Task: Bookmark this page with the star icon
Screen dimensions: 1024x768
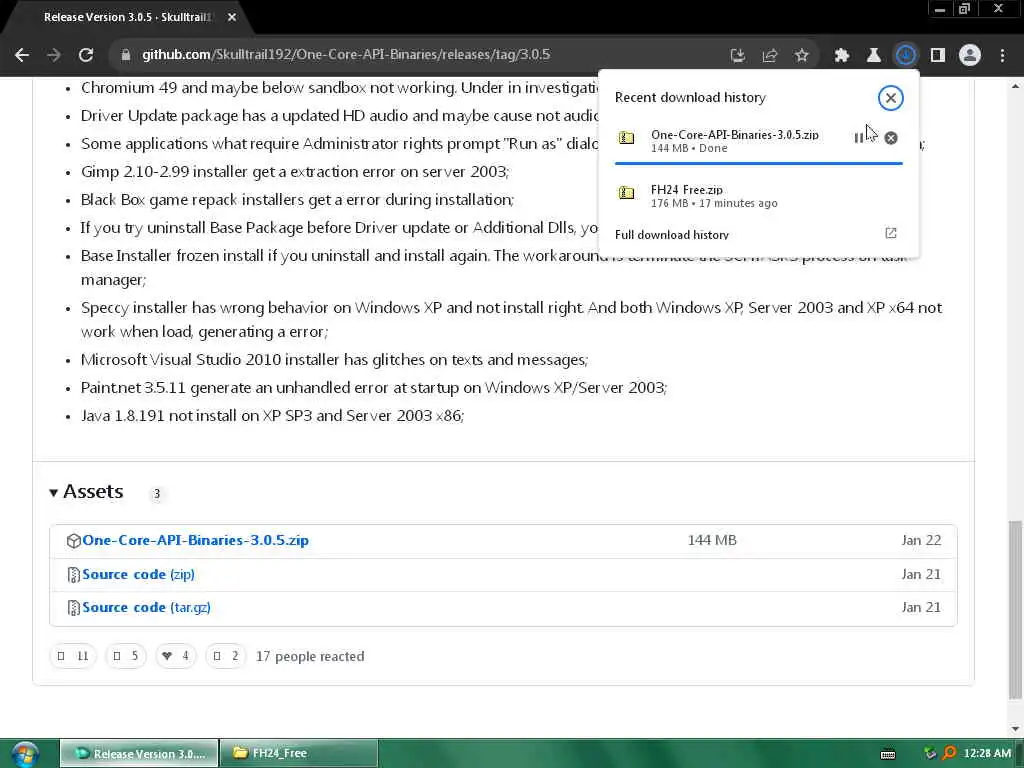Action: 801,56
